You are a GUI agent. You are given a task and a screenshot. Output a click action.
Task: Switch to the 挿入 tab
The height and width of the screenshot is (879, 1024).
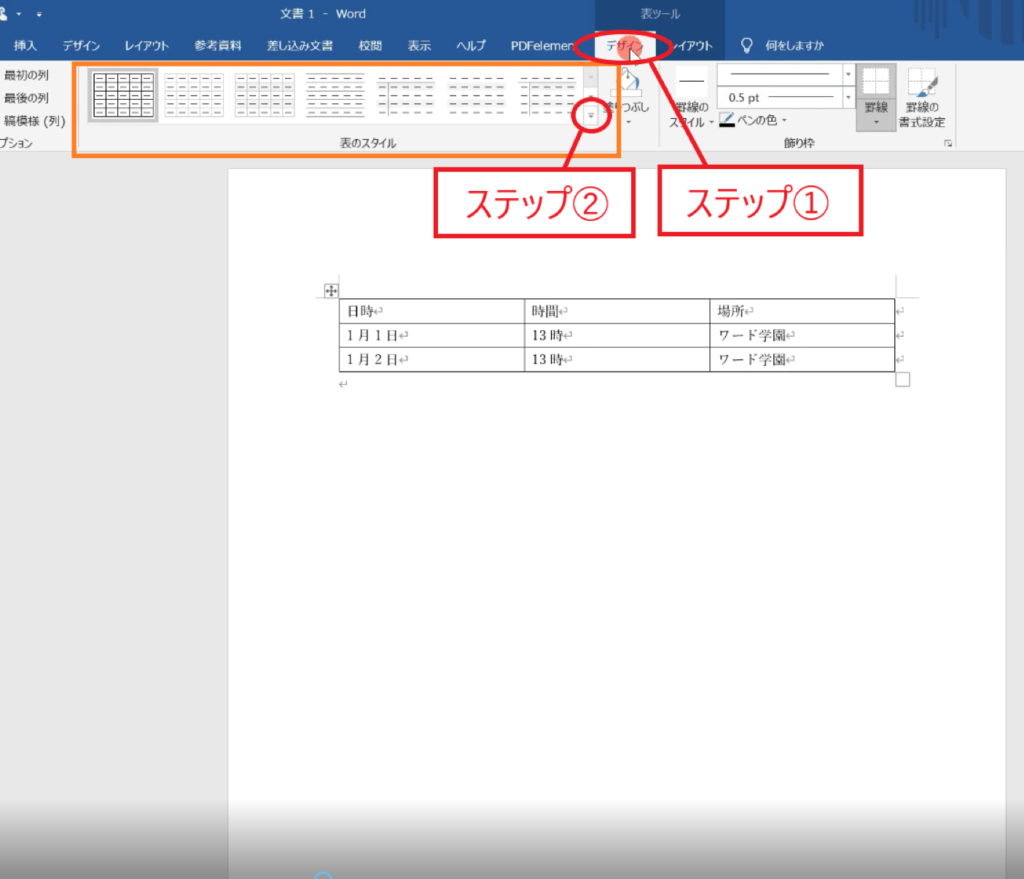pyautogui.click(x=25, y=46)
